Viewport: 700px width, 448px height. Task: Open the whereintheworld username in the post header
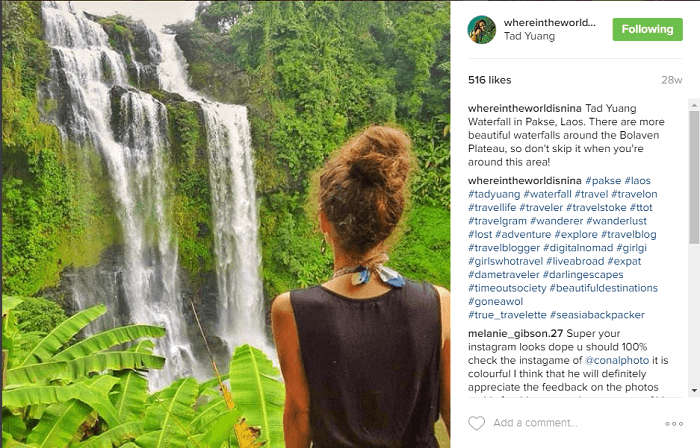tap(549, 22)
